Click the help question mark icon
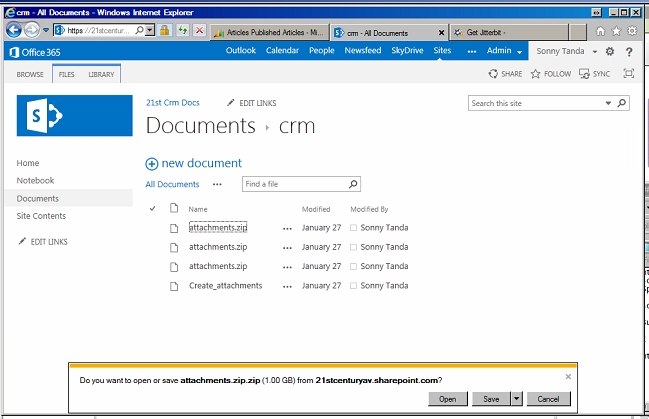This screenshot has width=649, height=419. click(x=629, y=52)
